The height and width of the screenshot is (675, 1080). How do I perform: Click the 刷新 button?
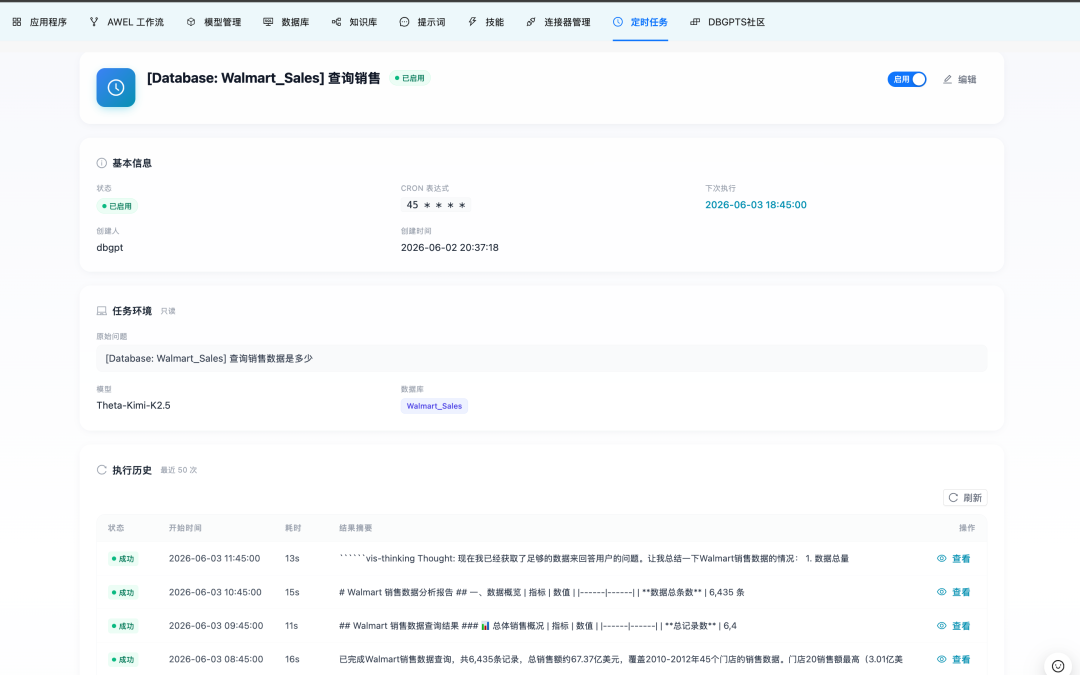(965, 497)
